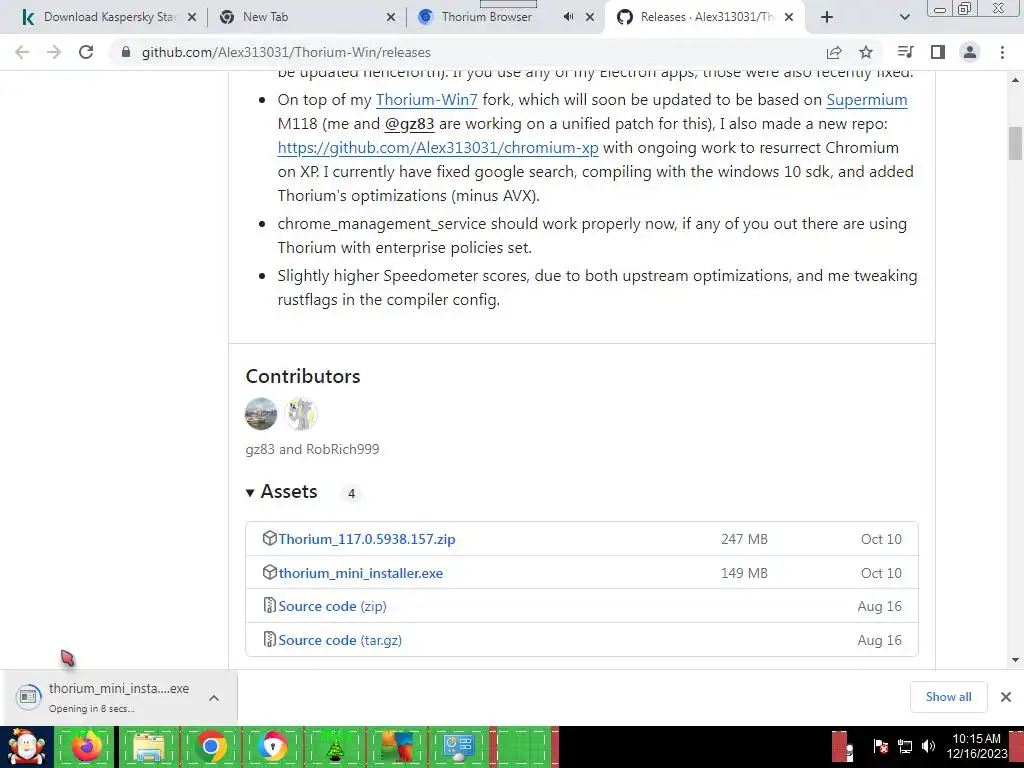Mute the Thorium Browser tab audio icon
Screen dimensions: 1024x768
pyautogui.click(x=568, y=17)
